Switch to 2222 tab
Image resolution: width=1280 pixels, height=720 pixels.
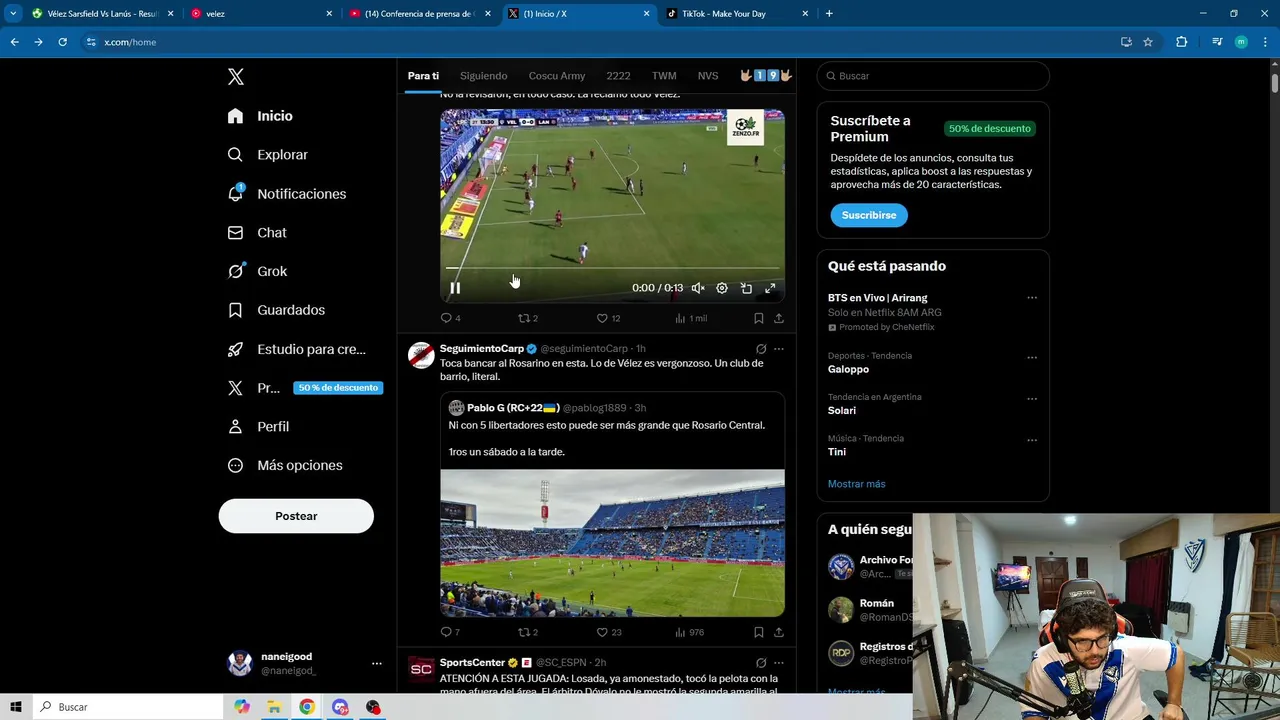[x=618, y=76]
